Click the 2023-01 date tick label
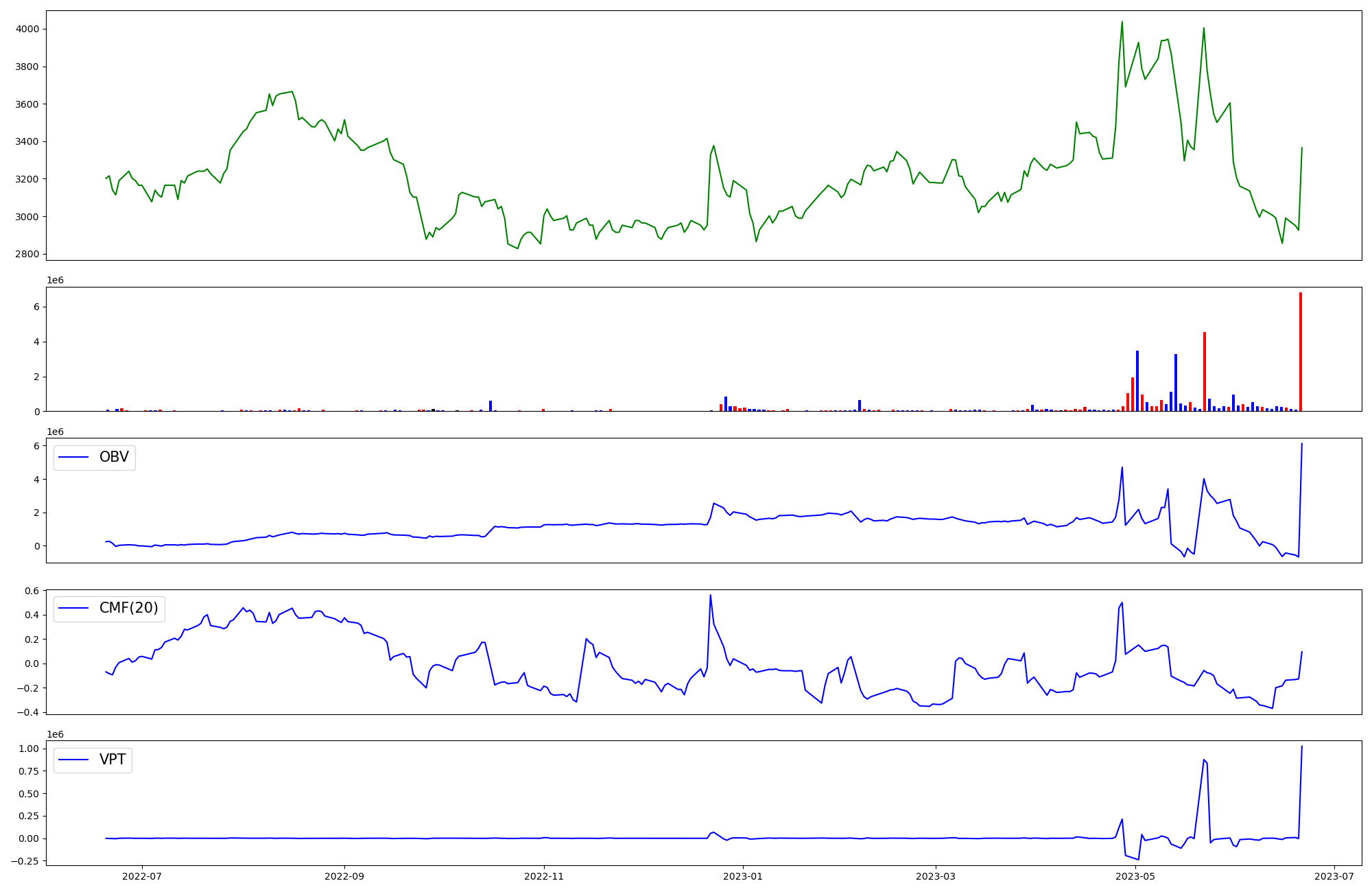This screenshot has height=892, width=1372. coord(743,876)
